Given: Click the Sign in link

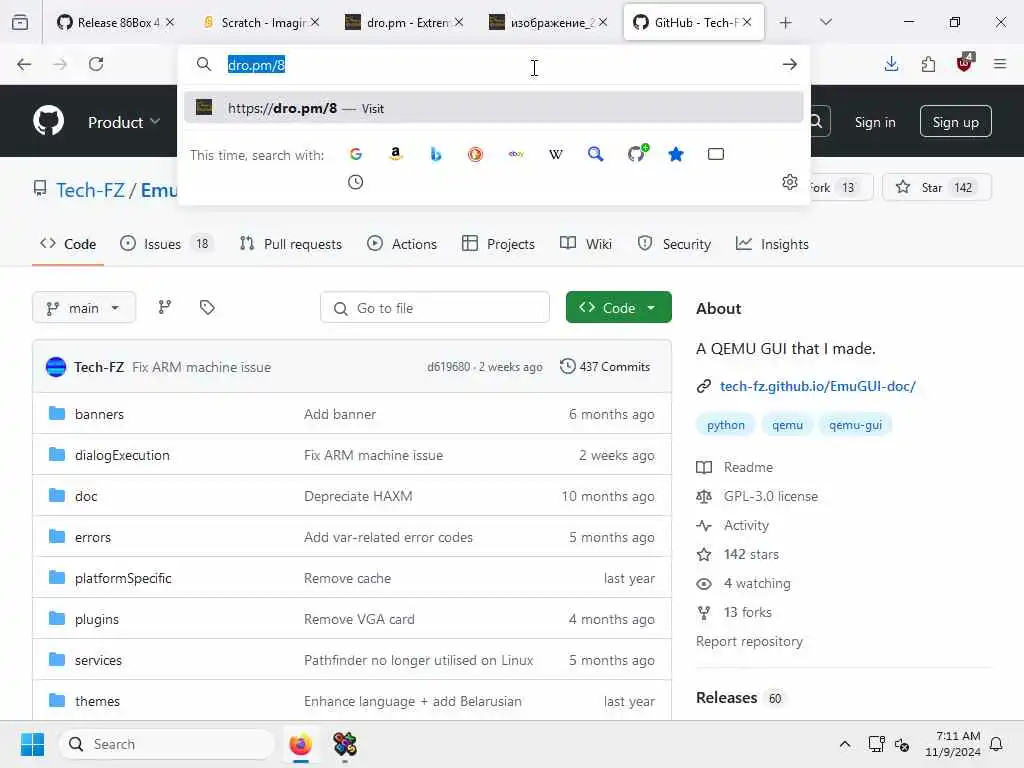Looking at the screenshot, I should pyautogui.click(x=874, y=122).
